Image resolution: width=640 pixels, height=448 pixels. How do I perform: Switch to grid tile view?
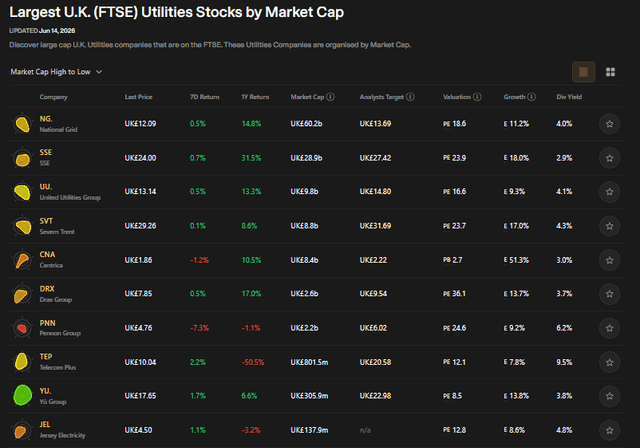610,72
